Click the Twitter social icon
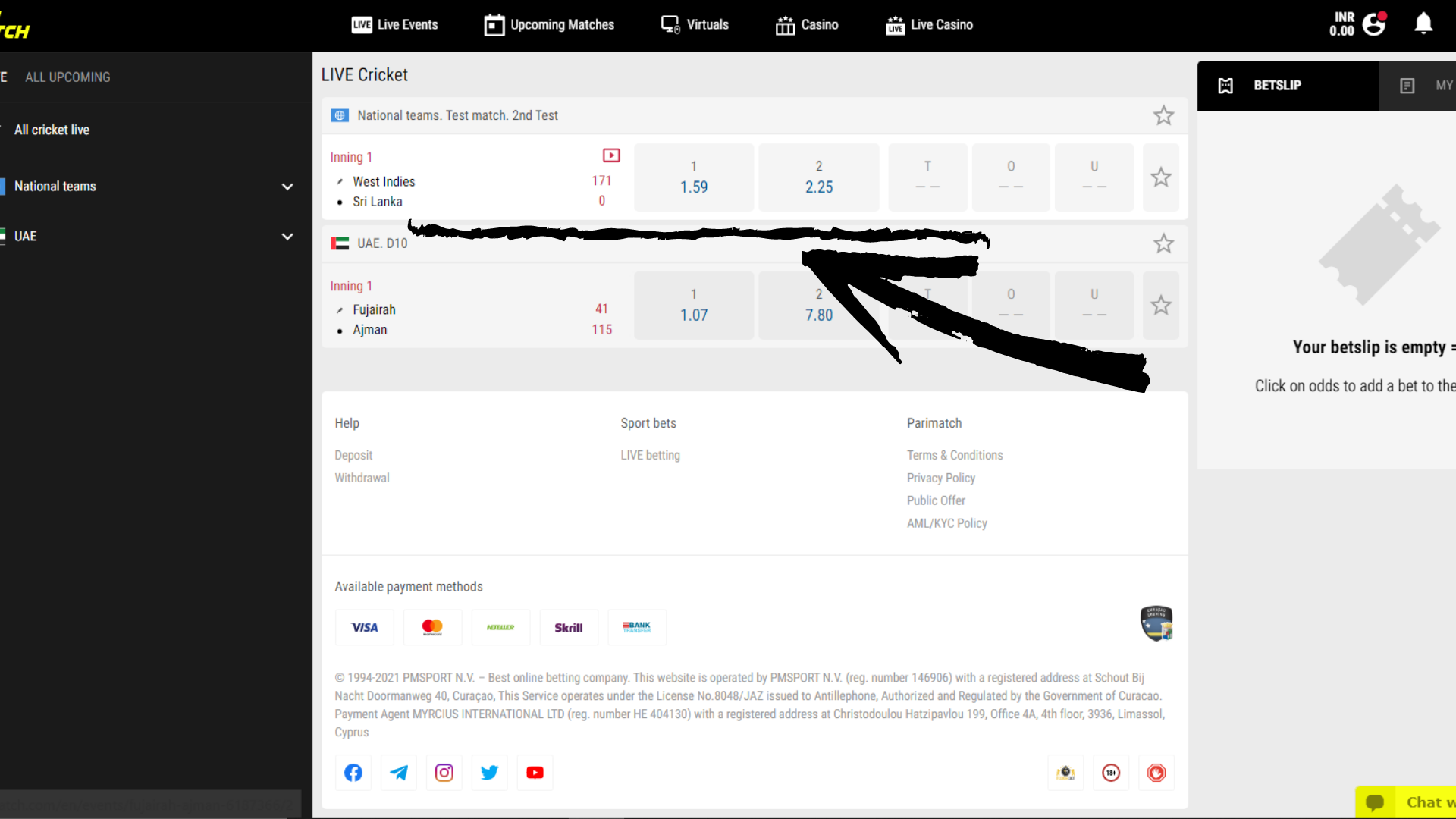This screenshot has width=1456, height=819. tap(490, 773)
